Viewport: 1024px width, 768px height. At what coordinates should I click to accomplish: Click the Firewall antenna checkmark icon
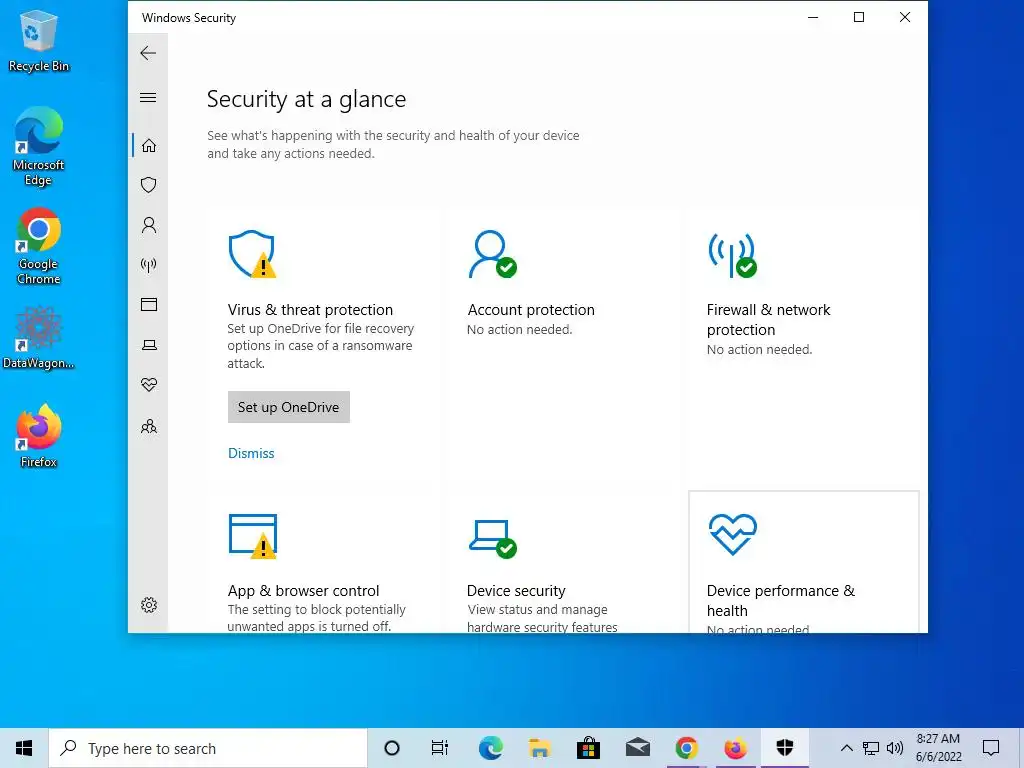(x=732, y=255)
